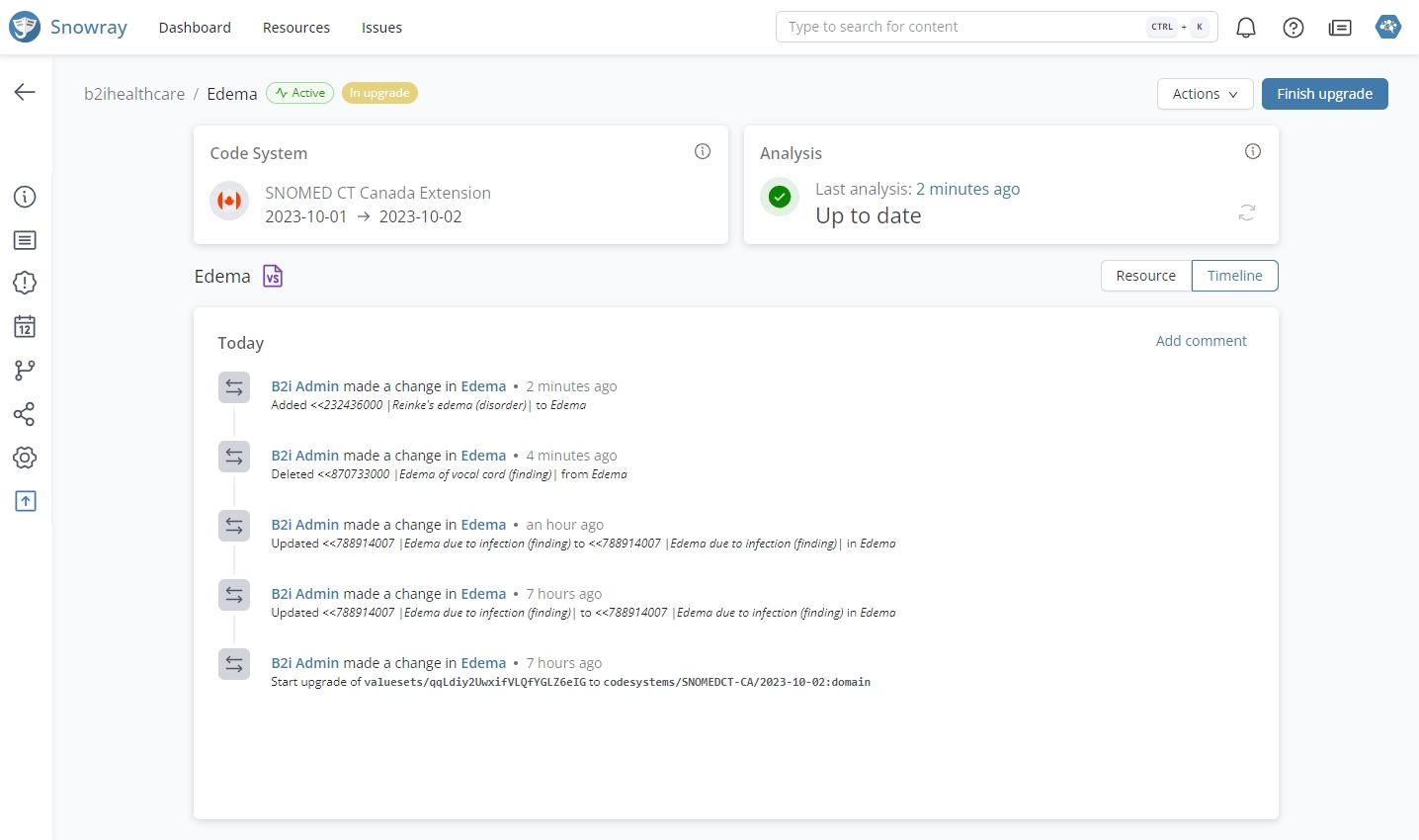Expand the Actions dropdown
The image size is (1419, 840).
tap(1205, 94)
